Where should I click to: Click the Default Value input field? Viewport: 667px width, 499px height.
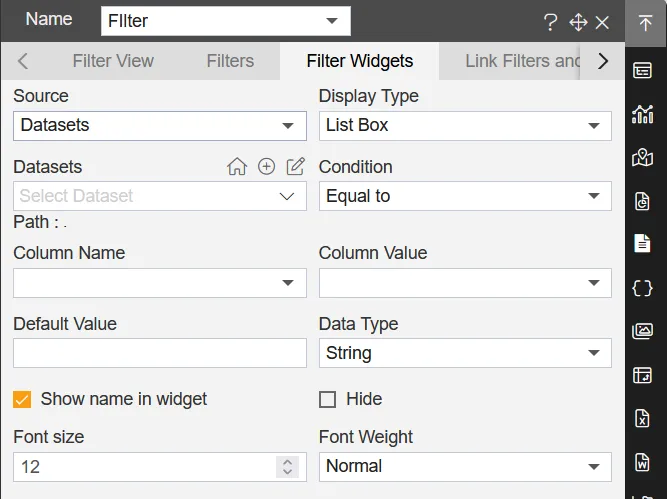tap(160, 353)
